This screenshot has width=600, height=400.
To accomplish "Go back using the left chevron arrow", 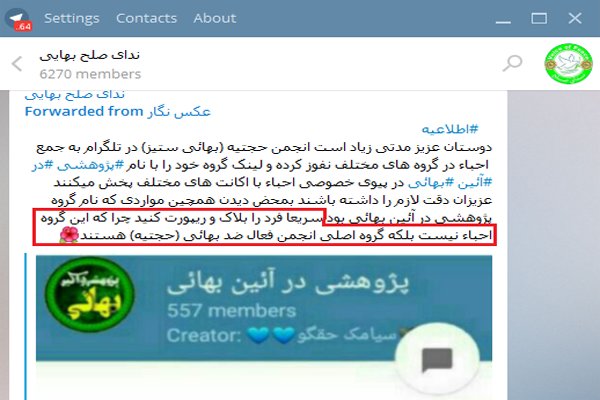I will 17,64.
